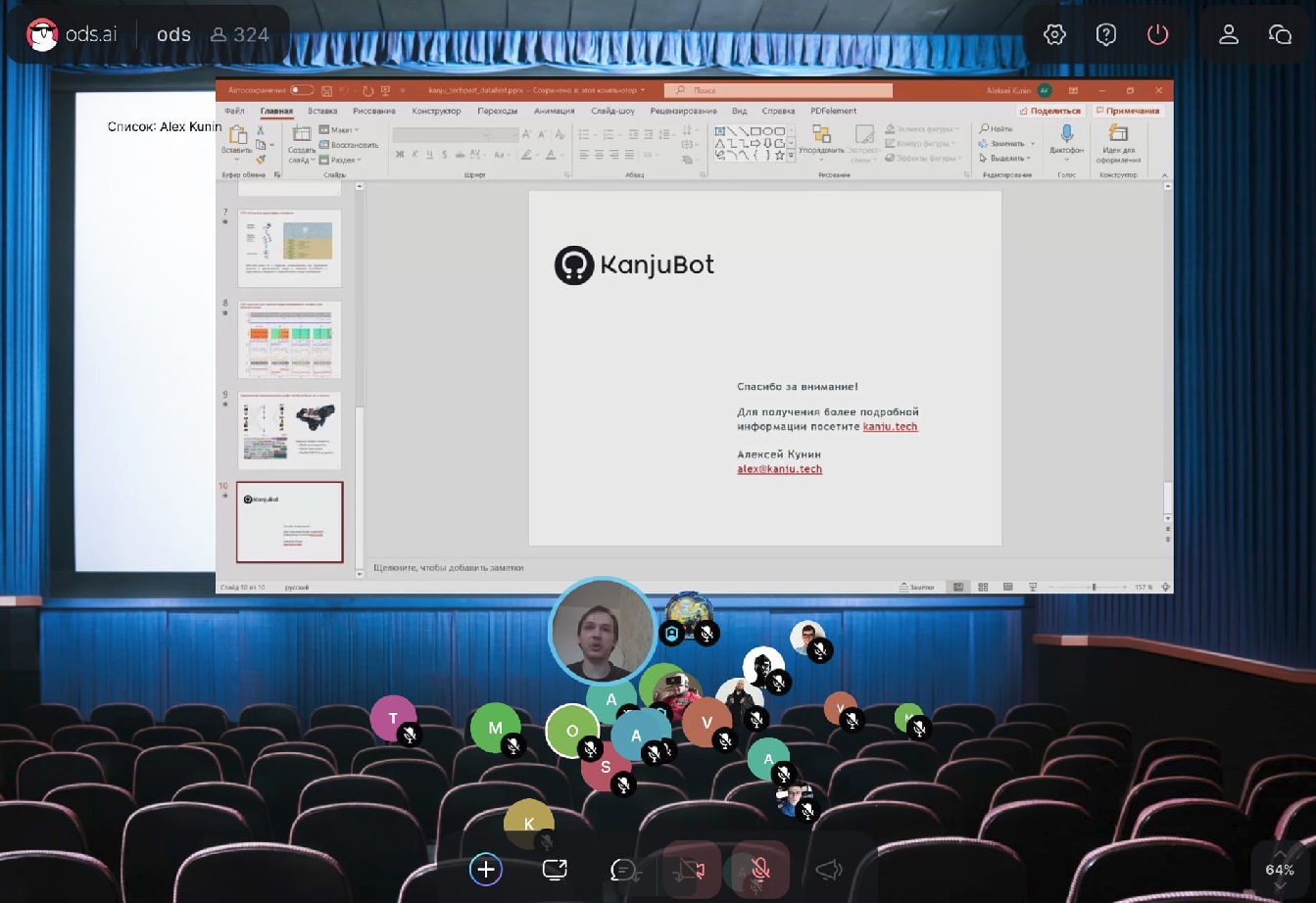Viewport: 1316px width, 903px height.
Task: Switch to reading view icon
Action: pos(1007,587)
